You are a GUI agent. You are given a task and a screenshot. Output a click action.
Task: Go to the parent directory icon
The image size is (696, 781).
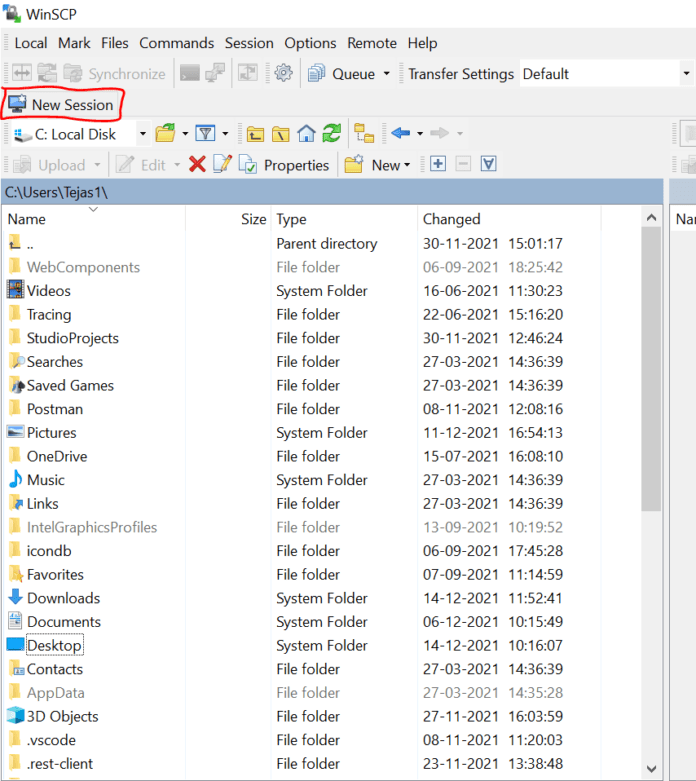256,134
